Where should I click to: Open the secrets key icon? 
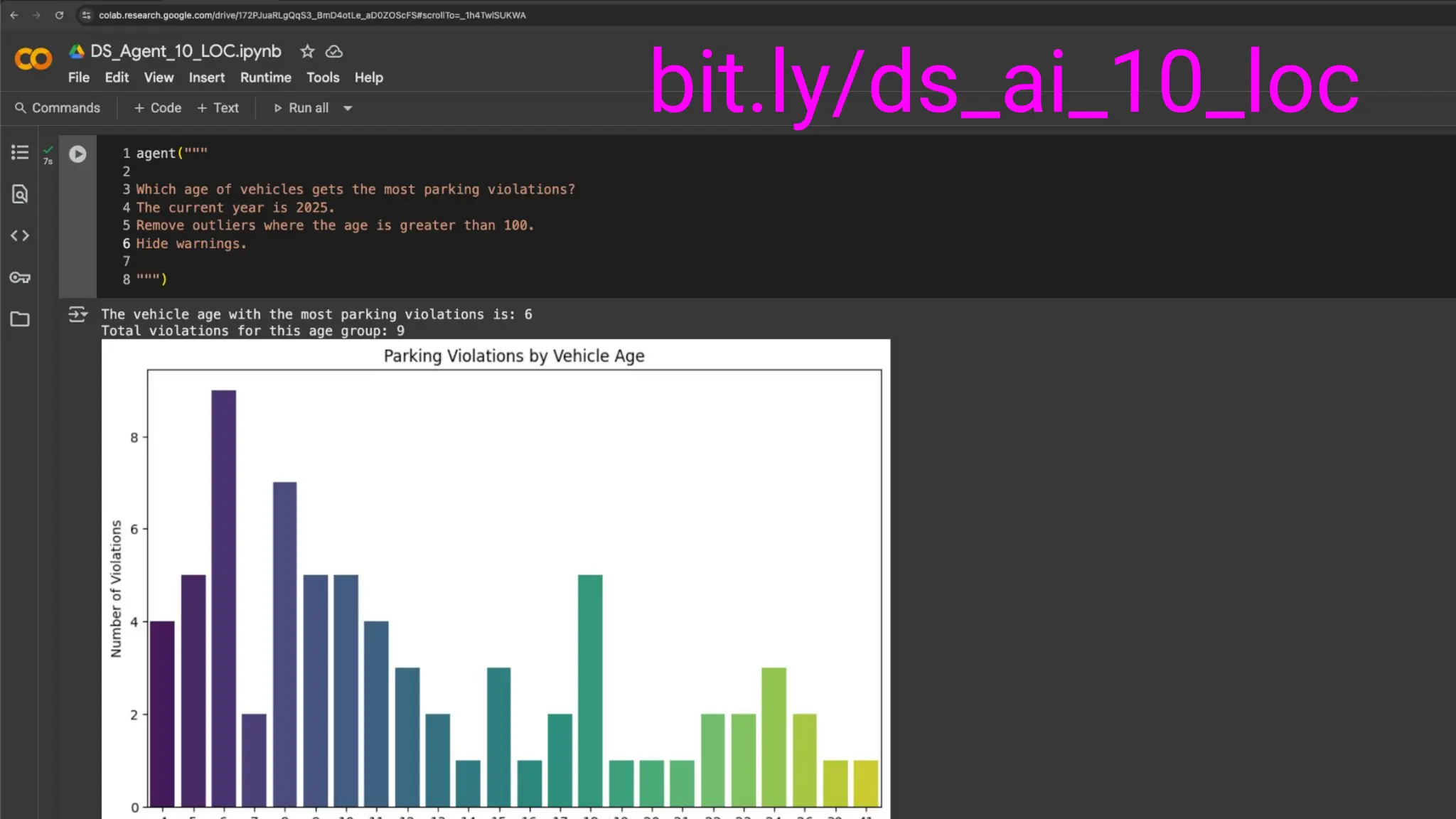(20, 277)
